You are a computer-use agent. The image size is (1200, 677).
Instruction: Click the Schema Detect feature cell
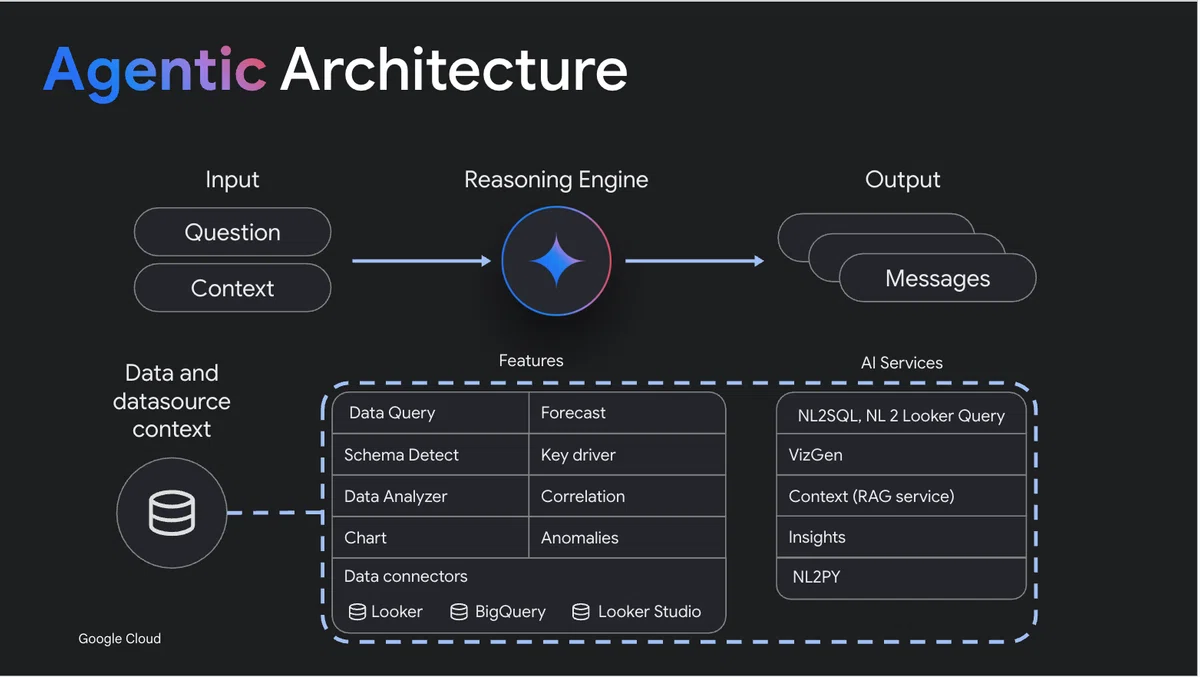pyautogui.click(x=430, y=455)
